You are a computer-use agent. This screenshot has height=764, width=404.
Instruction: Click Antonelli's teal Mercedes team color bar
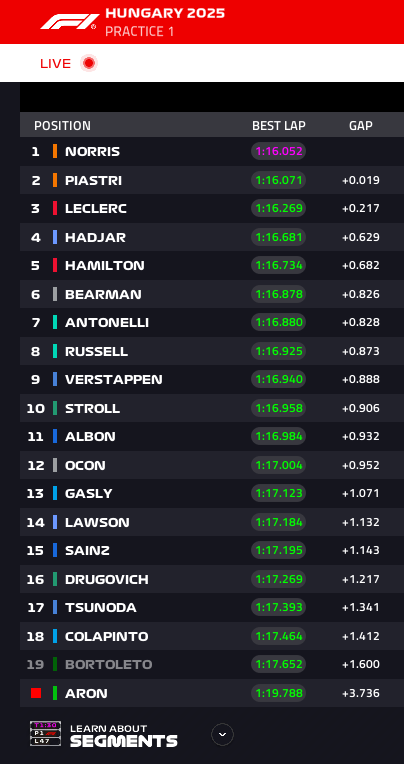55,322
